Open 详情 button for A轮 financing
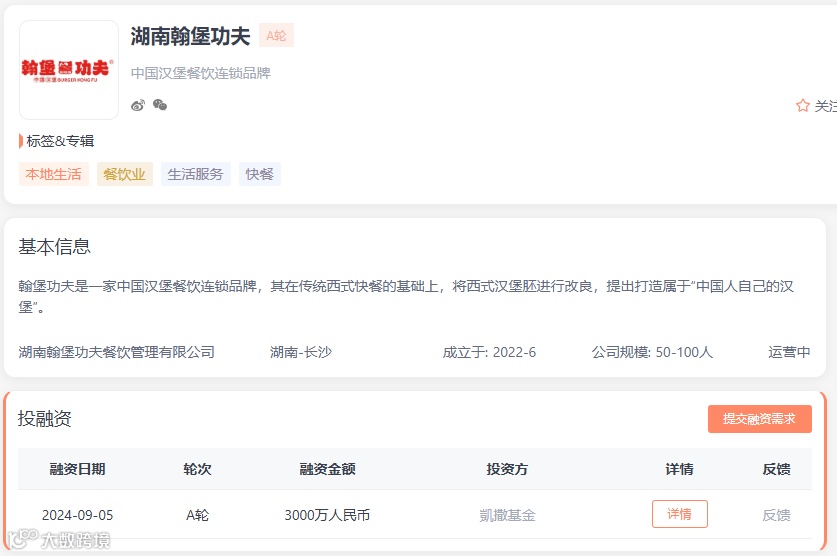 click(680, 514)
